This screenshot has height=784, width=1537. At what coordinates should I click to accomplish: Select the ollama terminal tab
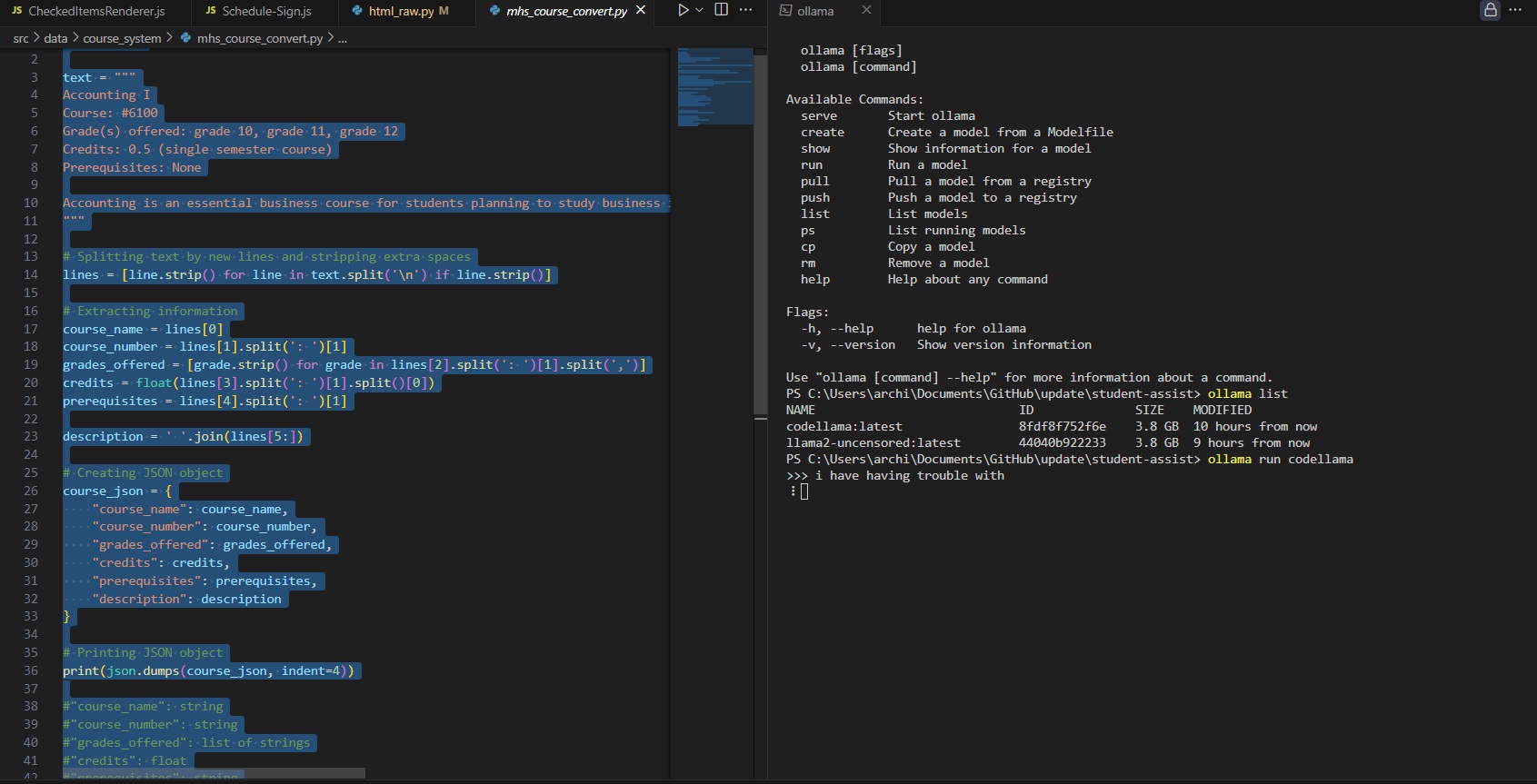click(x=815, y=11)
